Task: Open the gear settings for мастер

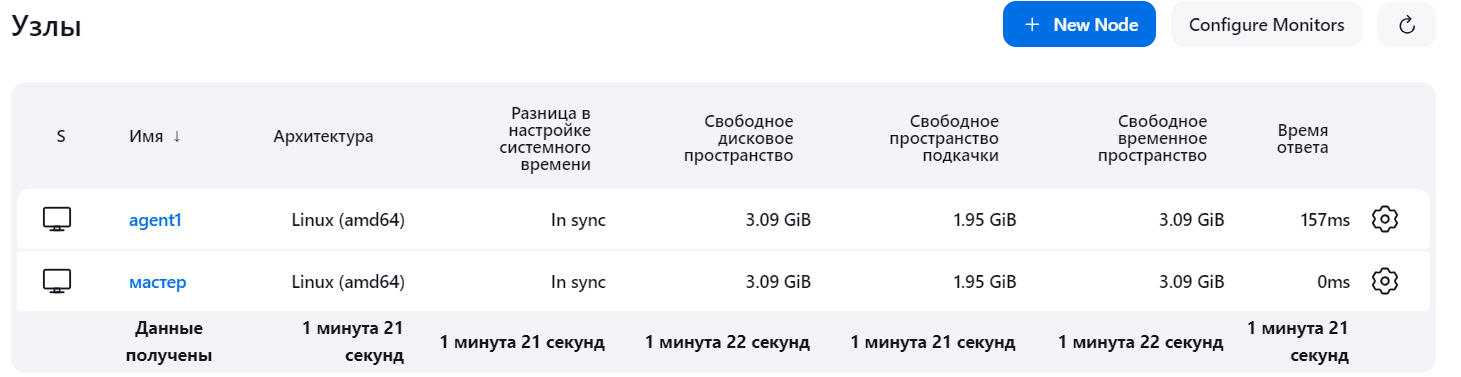Action: (1384, 282)
